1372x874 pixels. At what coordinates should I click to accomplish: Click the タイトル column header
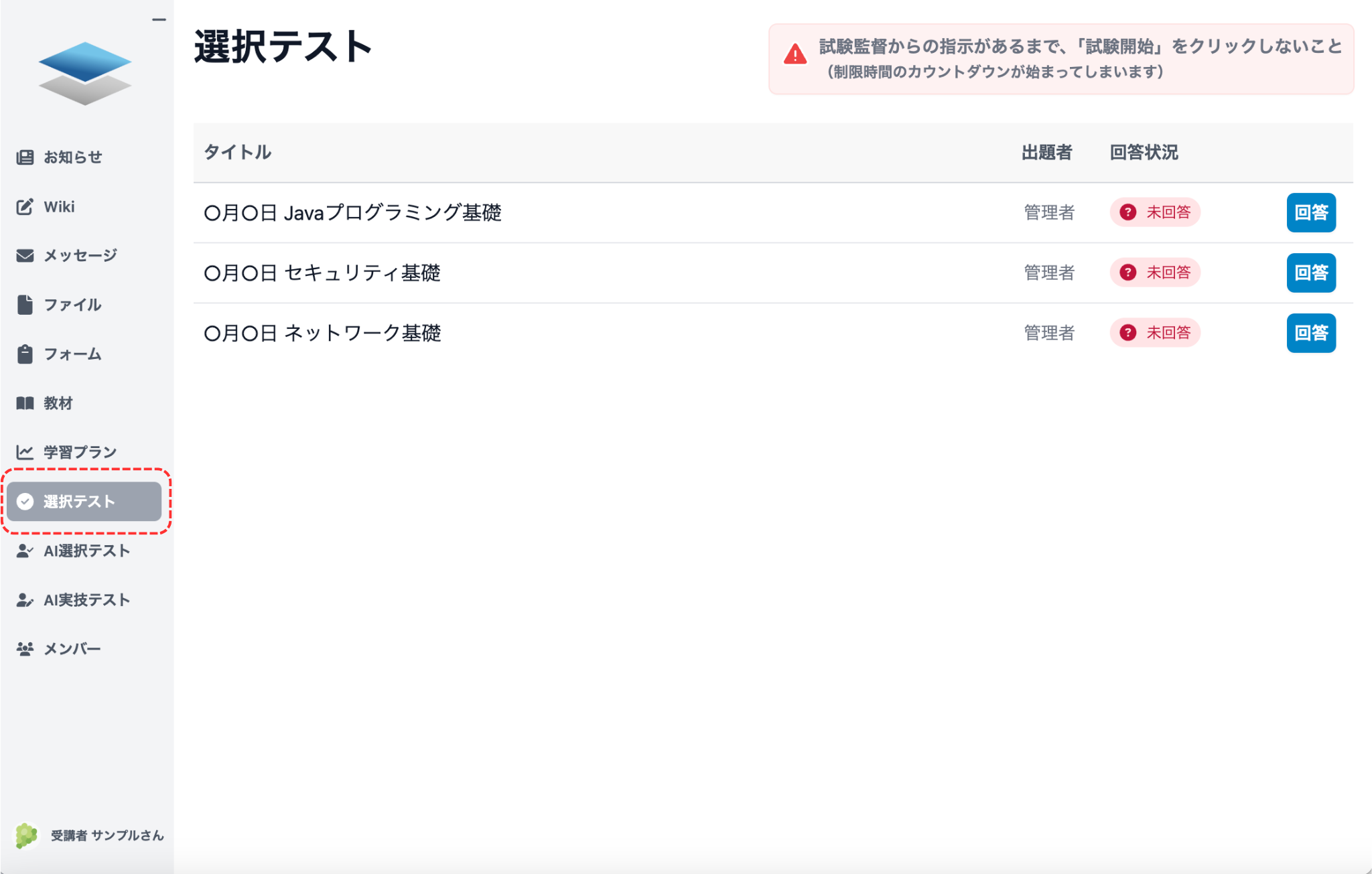point(238,152)
